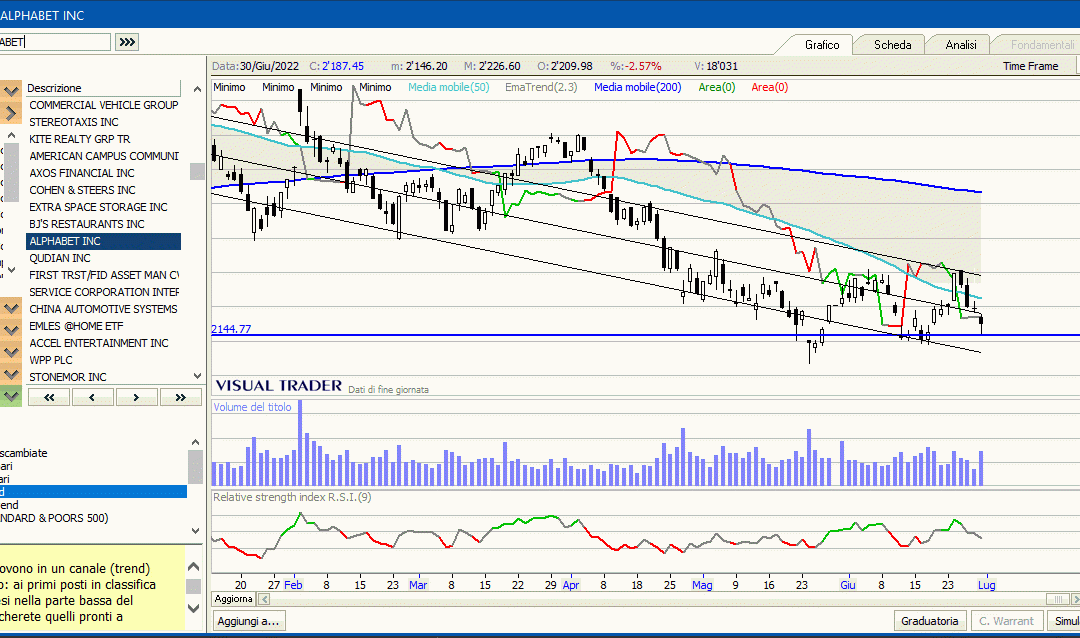
Task: Click down arrow of the lower-left category list
Action: pyautogui.click(x=196, y=531)
